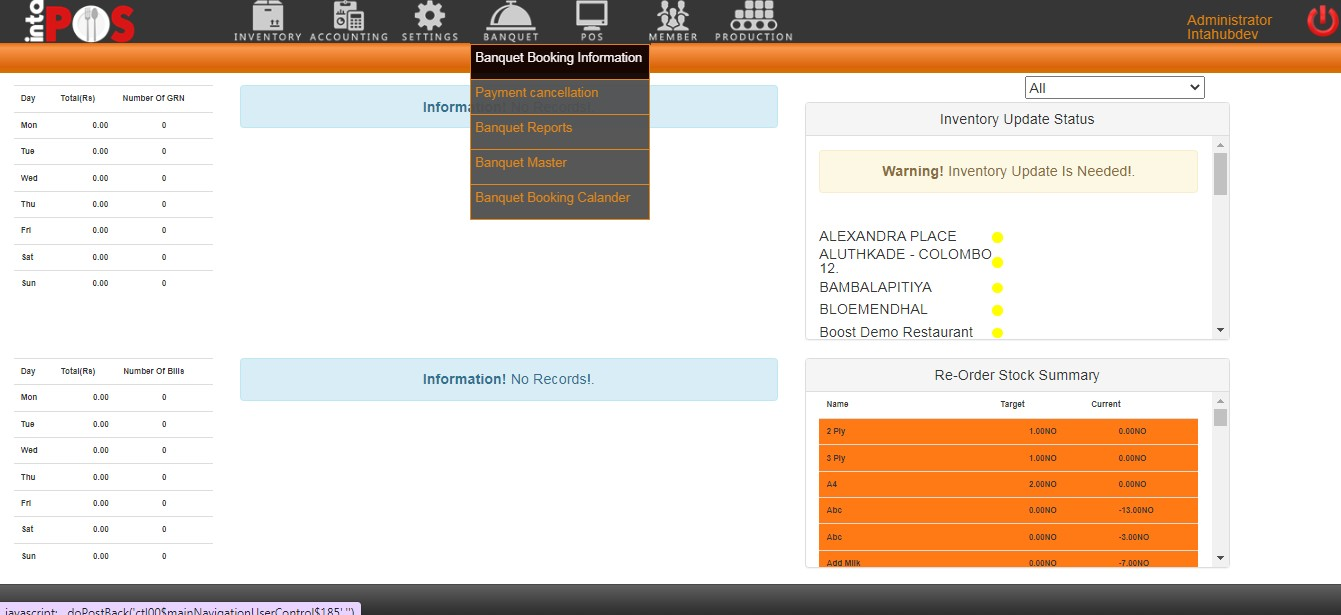Expand the All filter dropdown

pos(1114,88)
